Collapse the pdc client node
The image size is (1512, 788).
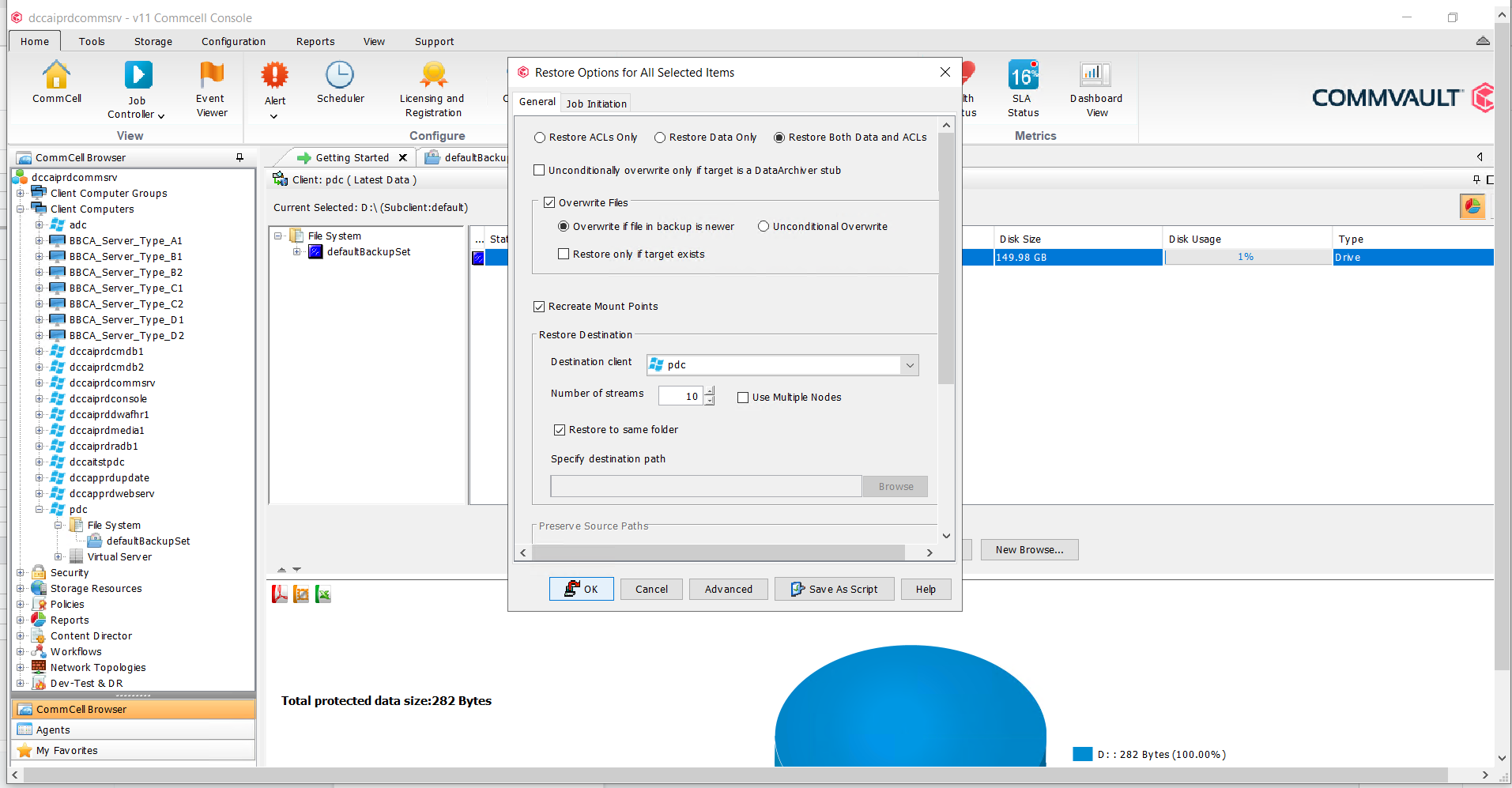39,509
